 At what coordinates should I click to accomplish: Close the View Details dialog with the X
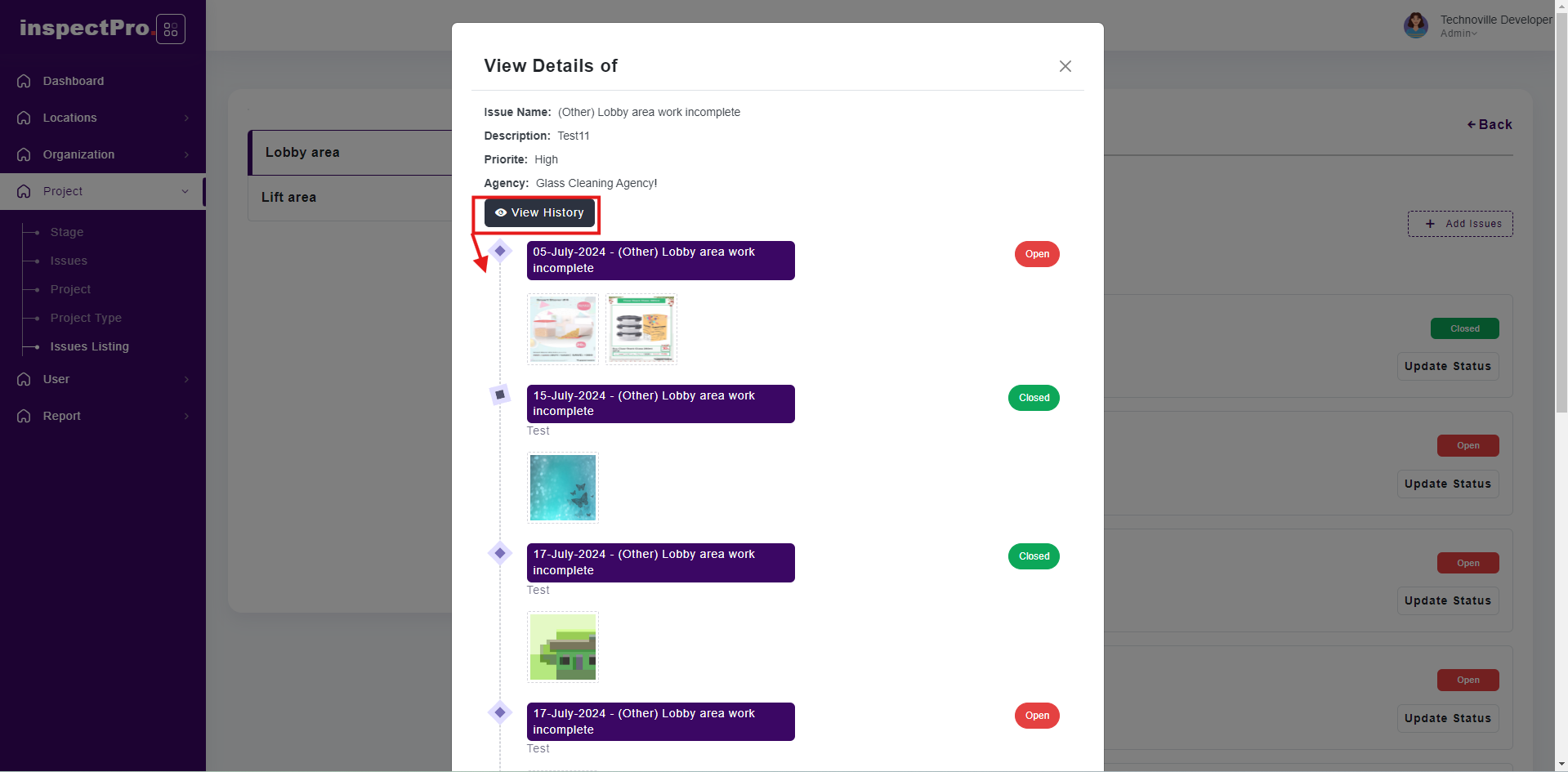(x=1065, y=66)
